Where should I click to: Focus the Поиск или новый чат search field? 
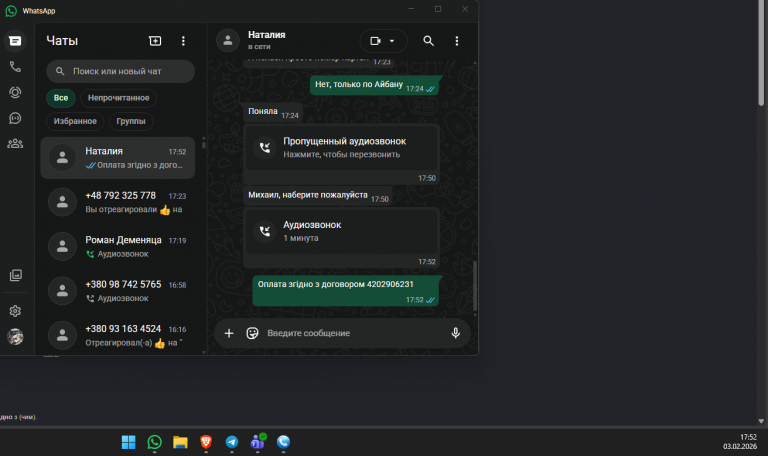pyautogui.click(x=120, y=72)
